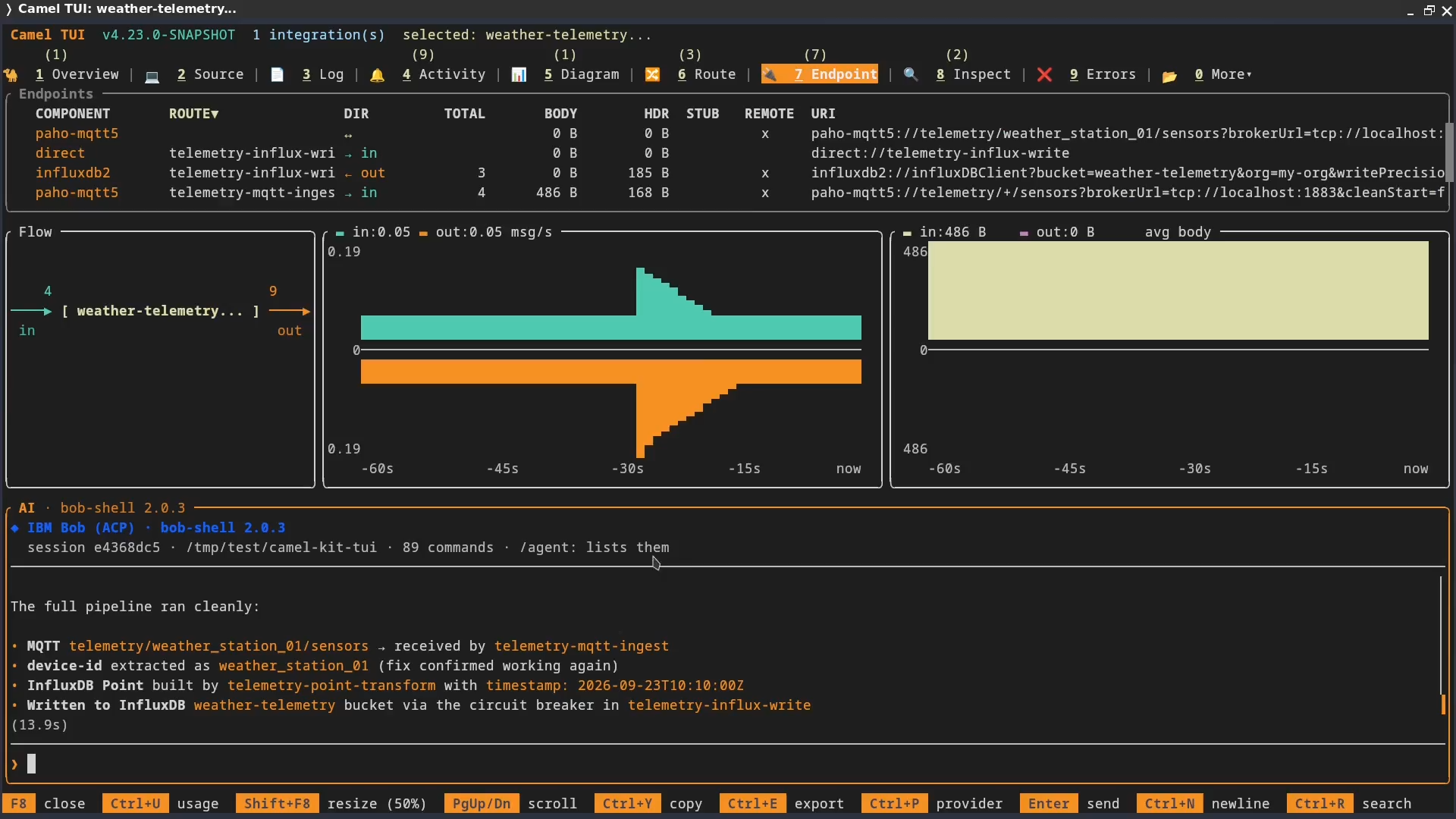Click the Ctrl+Y copy shortcut
Screen dimensions: 1456x819
tap(648, 804)
